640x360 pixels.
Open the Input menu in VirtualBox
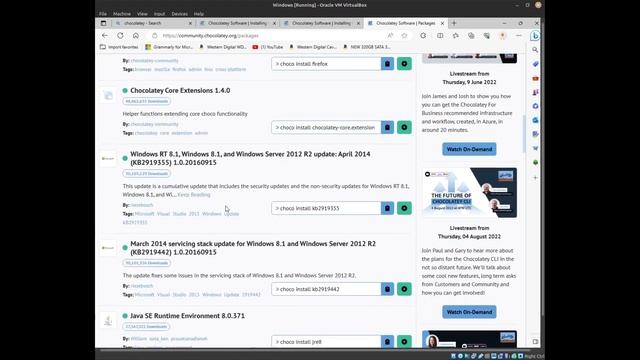tap(159, 14)
